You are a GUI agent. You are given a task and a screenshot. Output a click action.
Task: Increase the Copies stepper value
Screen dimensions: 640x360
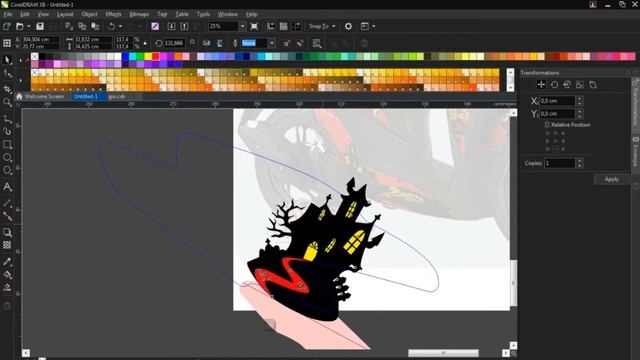pyautogui.click(x=580, y=161)
